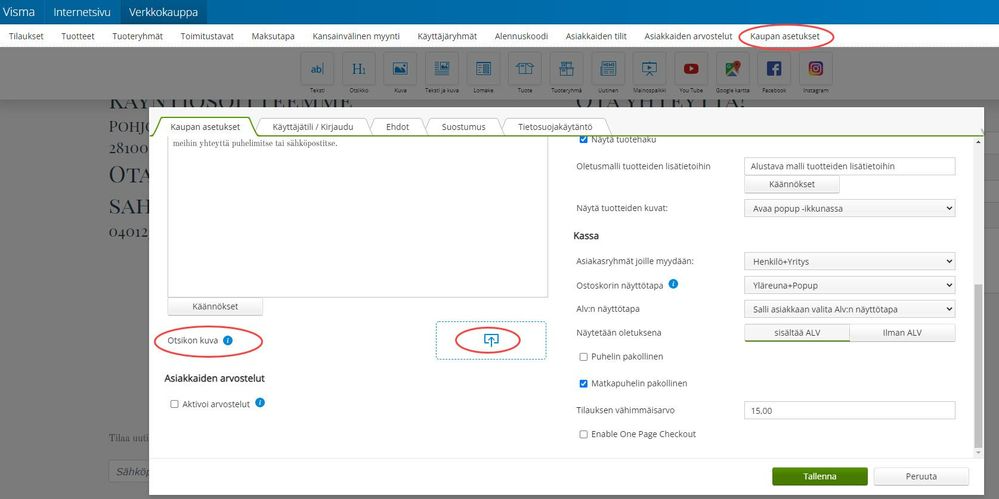Open Ostoskorin näyttötapa dropdown
Viewport: 999px width, 499px height.
(850, 285)
